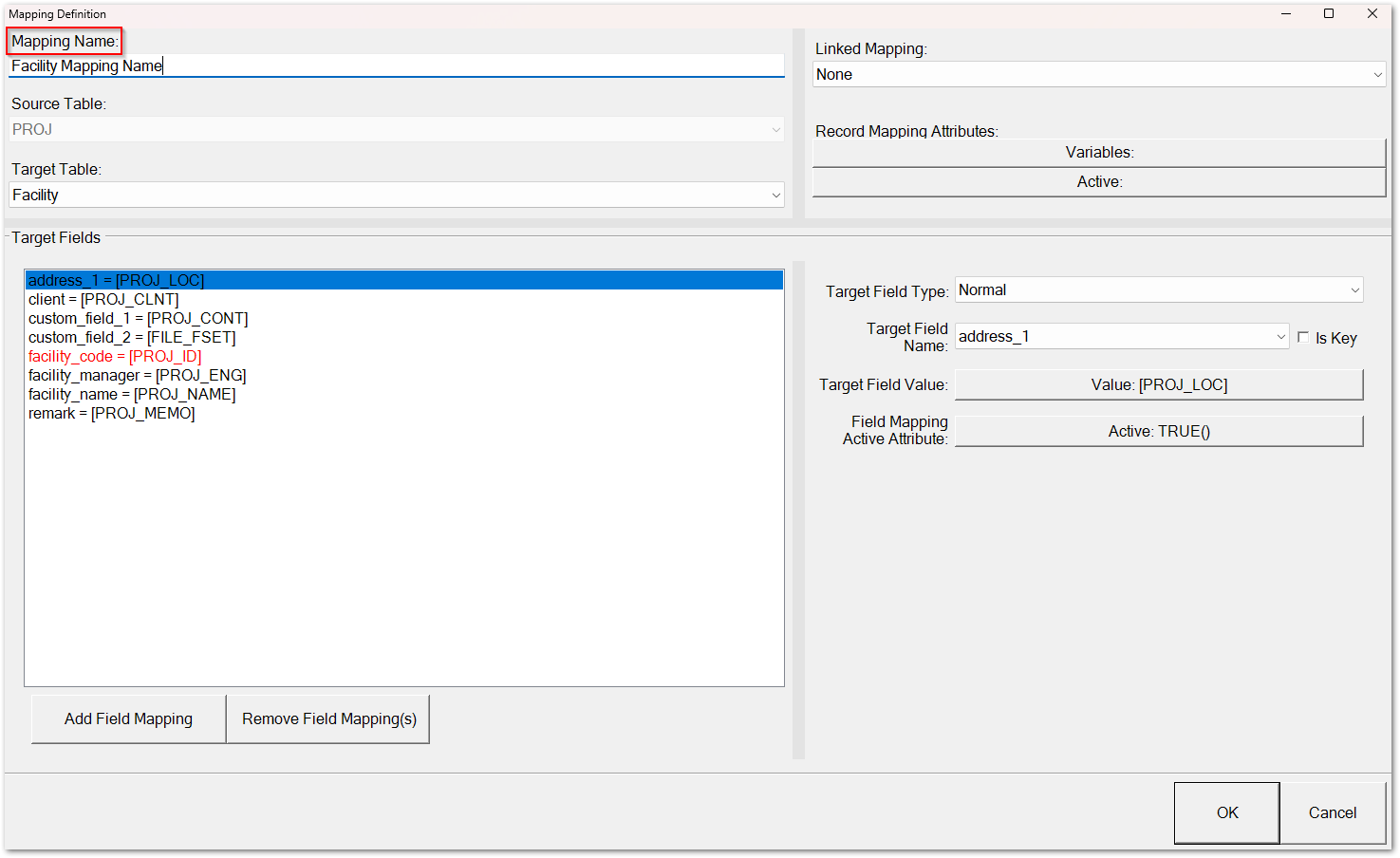This screenshot has height=858, width=1400.
Task: Click the Active: TRUE() field mapping attribute
Action: [1158, 430]
